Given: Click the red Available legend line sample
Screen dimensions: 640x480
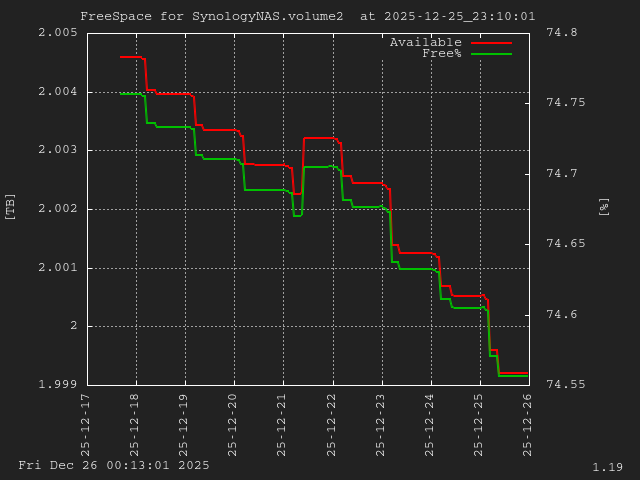Looking at the screenshot, I should (491, 43).
